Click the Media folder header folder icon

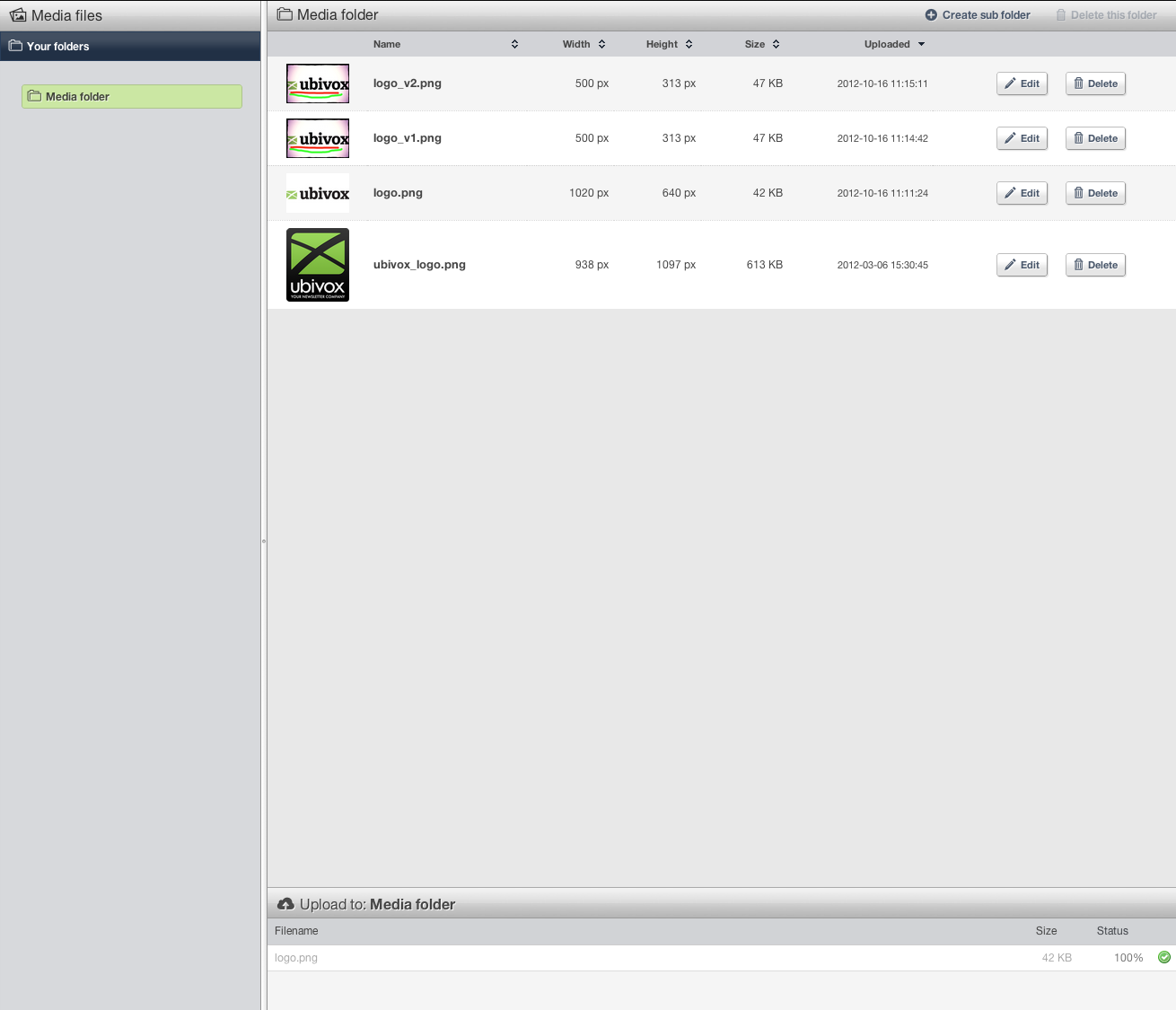(285, 14)
